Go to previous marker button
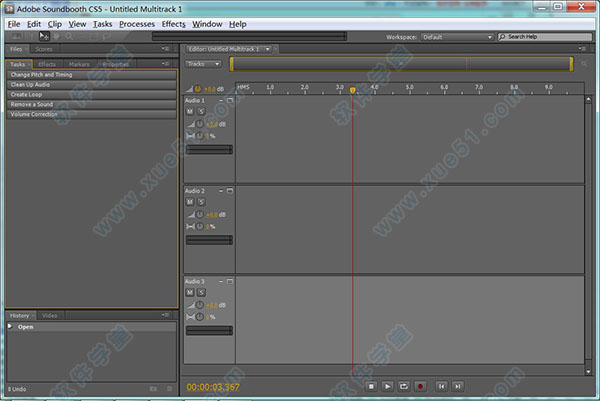 [442, 386]
